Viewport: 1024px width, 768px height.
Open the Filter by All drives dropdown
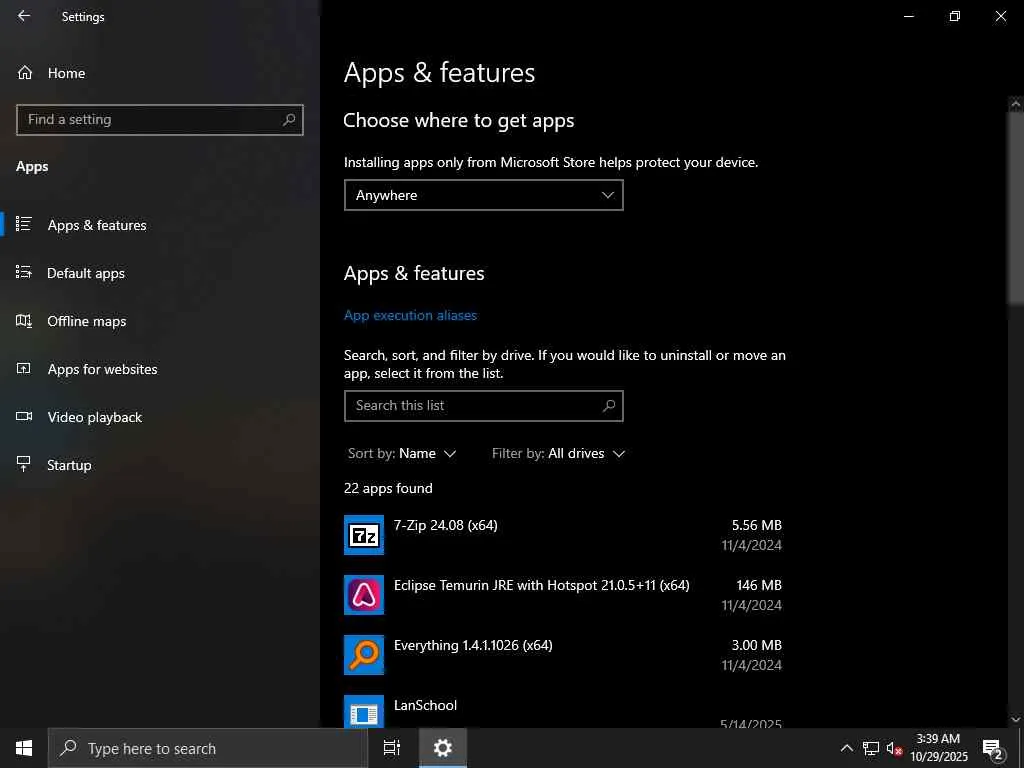click(558, 453)
